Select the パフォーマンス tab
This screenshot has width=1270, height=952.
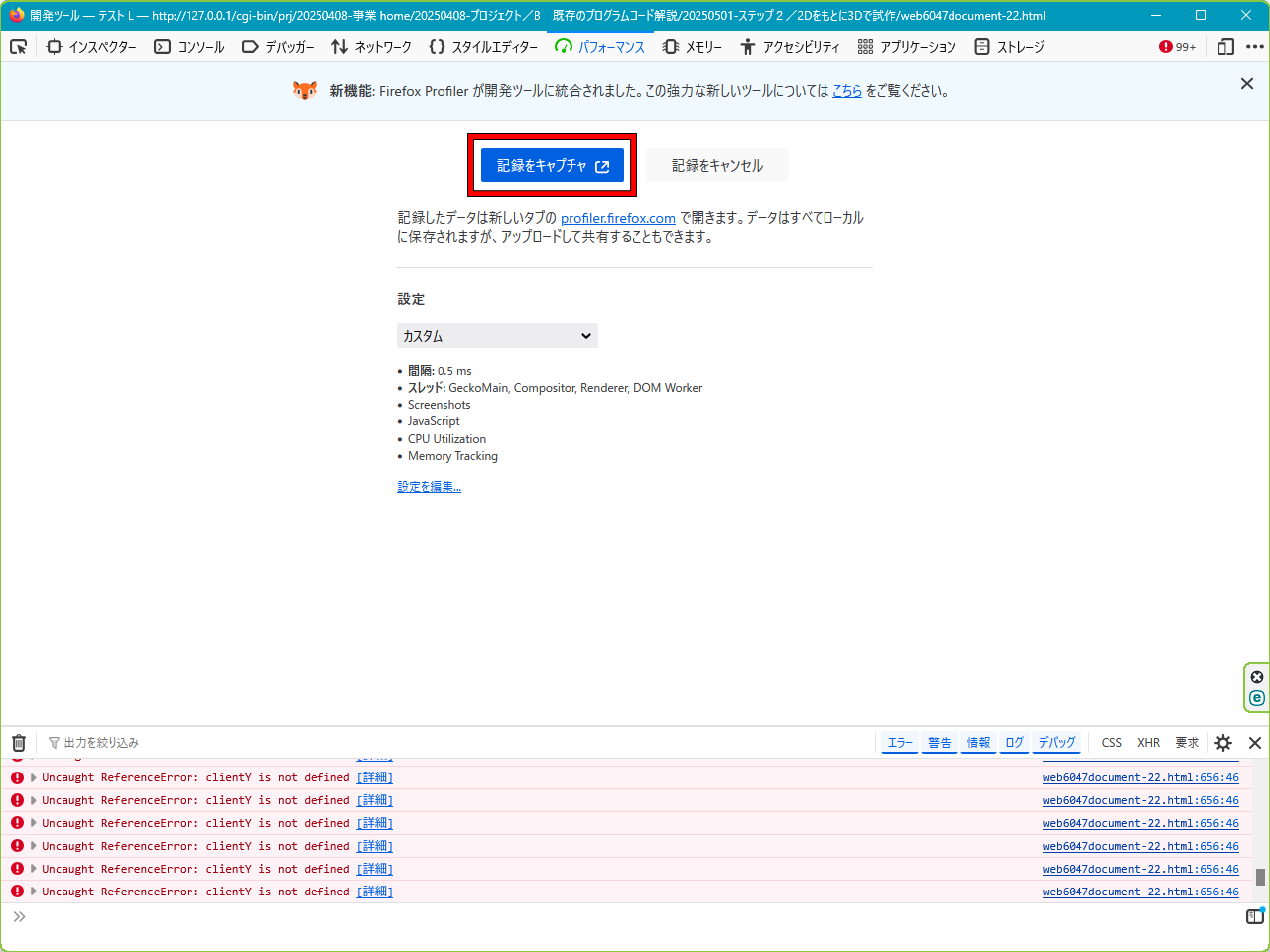[600, 47]
